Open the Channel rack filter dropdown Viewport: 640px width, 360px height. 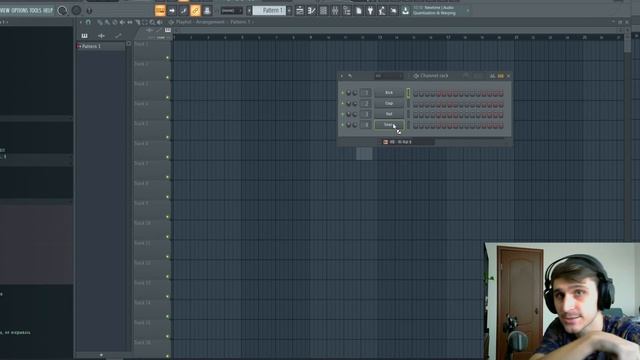(x=389, y=76)
